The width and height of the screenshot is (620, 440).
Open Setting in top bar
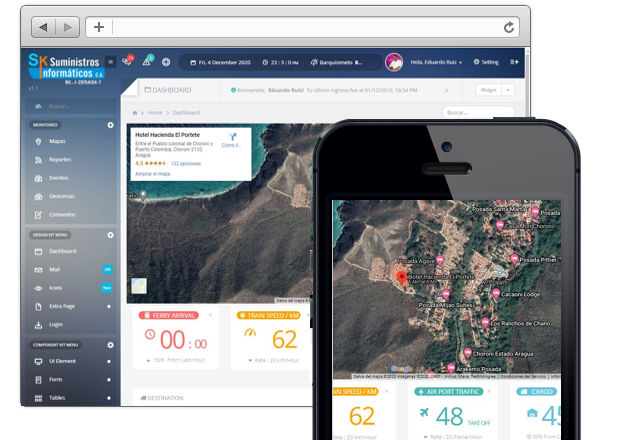pos(486,62)
